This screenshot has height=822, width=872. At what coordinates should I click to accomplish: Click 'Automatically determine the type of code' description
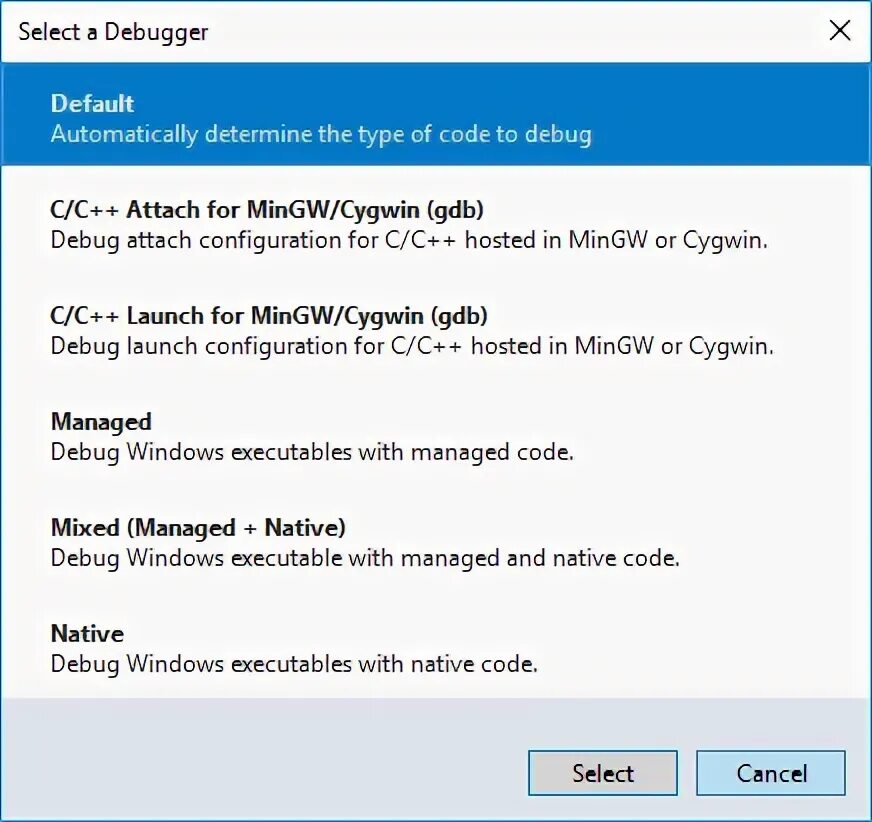click(x=321, y=134)
